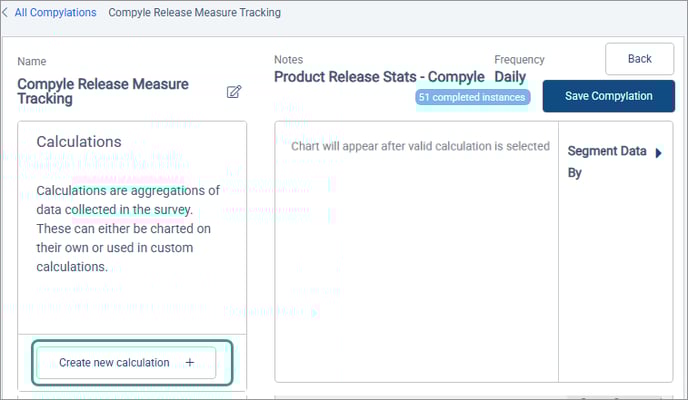Save the Compylation

[608, 96]
